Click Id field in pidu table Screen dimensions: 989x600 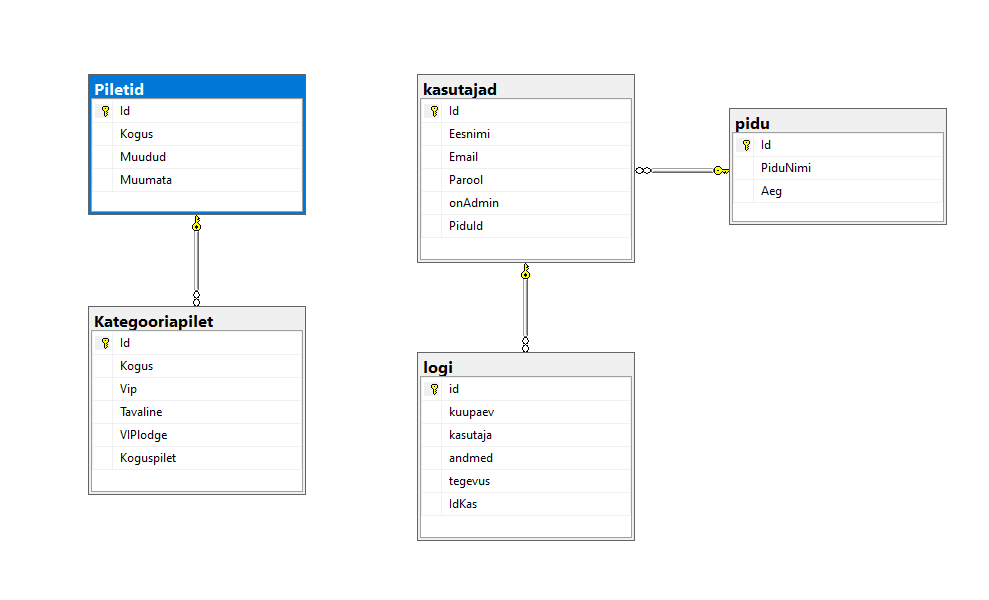point(838,145)
